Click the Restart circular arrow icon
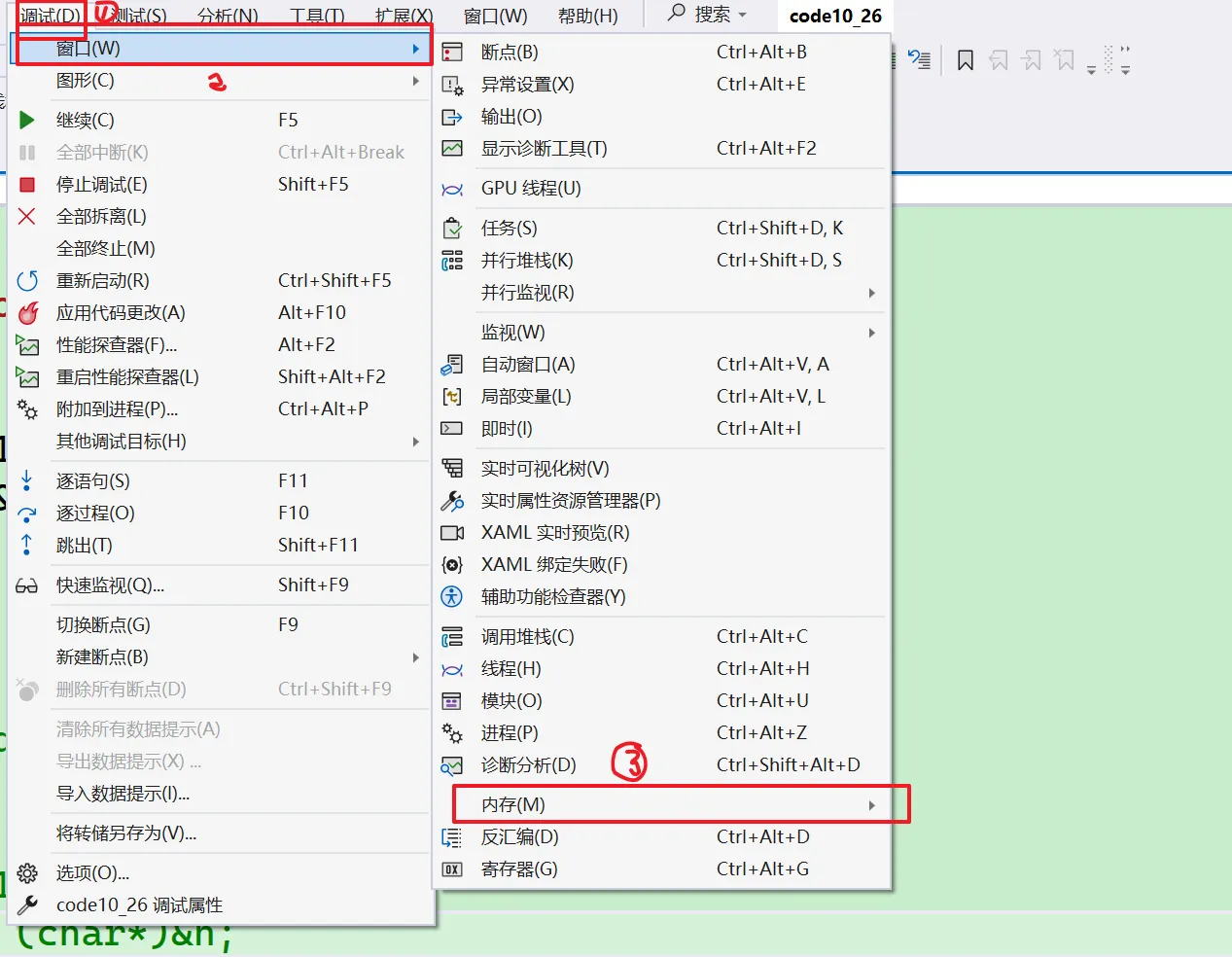Screen dimensions: 1232x957 coord(27,280)
